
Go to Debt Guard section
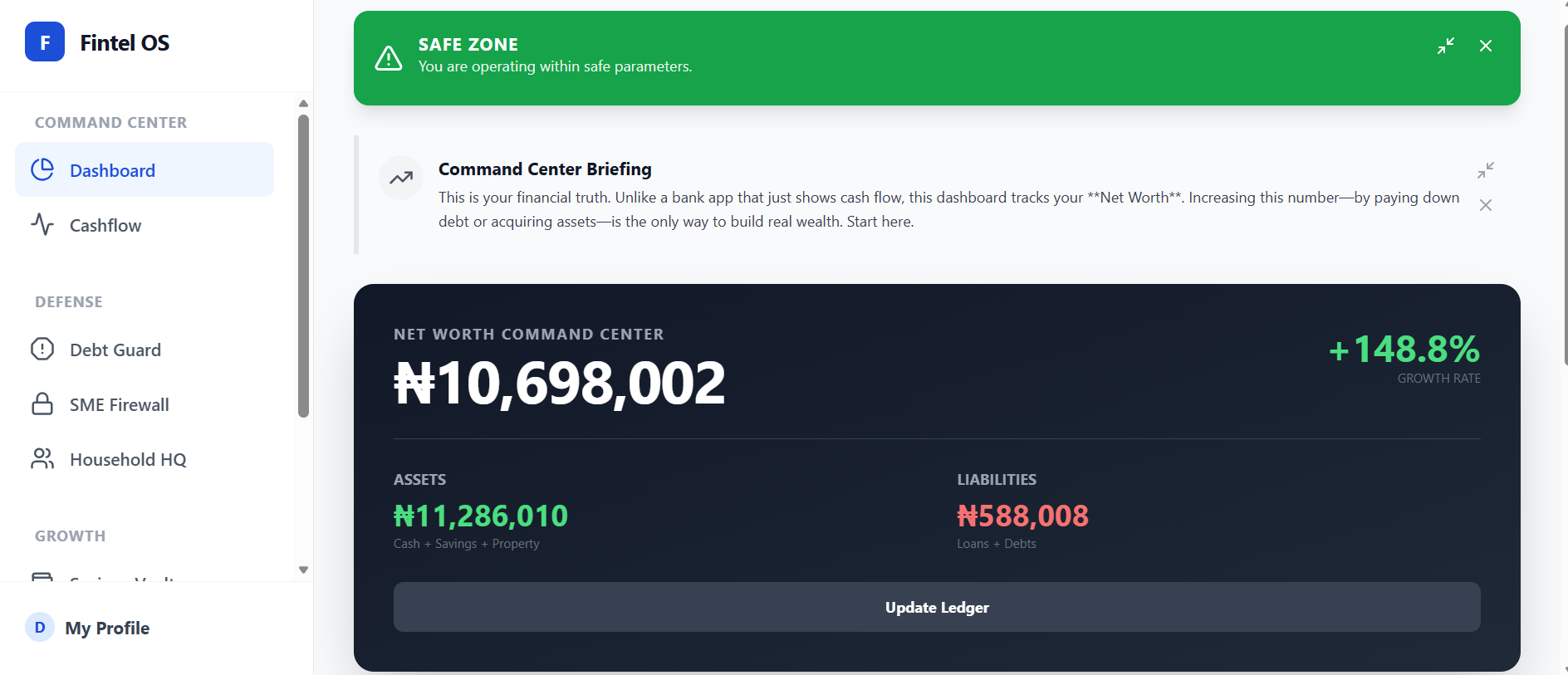pyautogui.click(x=115, y=350)
